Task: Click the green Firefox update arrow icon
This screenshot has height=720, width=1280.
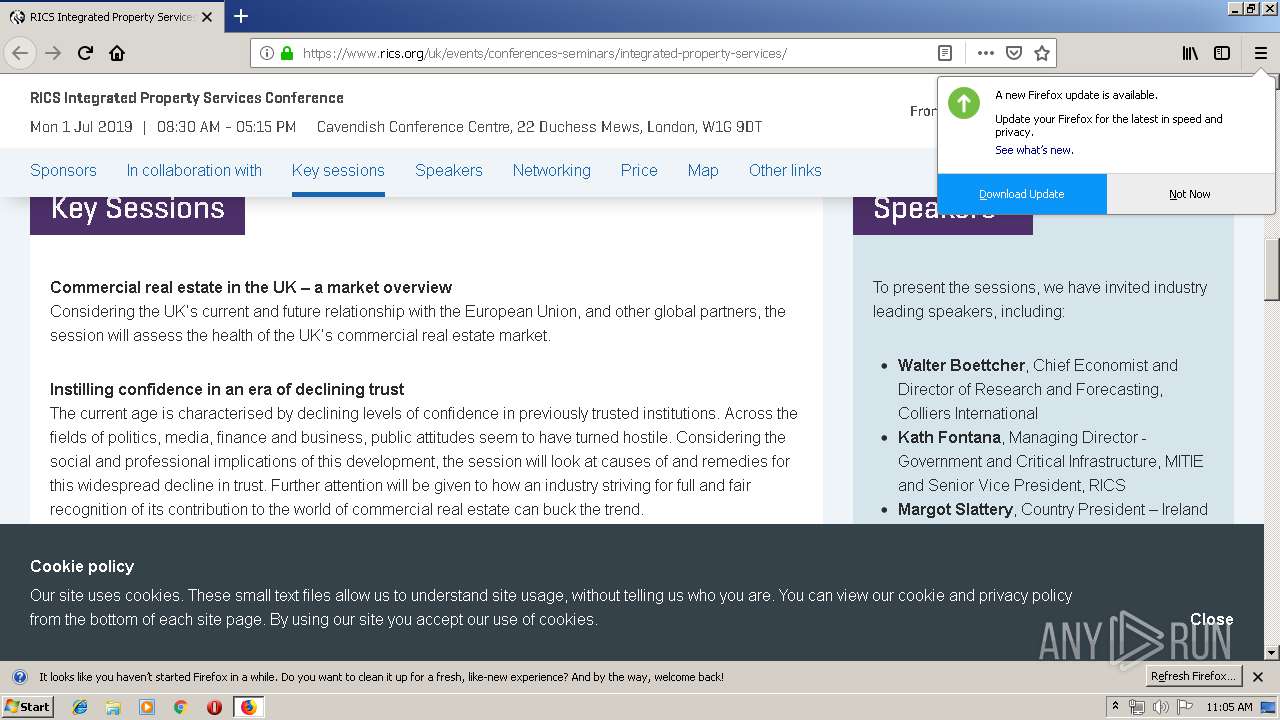Action: [964, 102]
